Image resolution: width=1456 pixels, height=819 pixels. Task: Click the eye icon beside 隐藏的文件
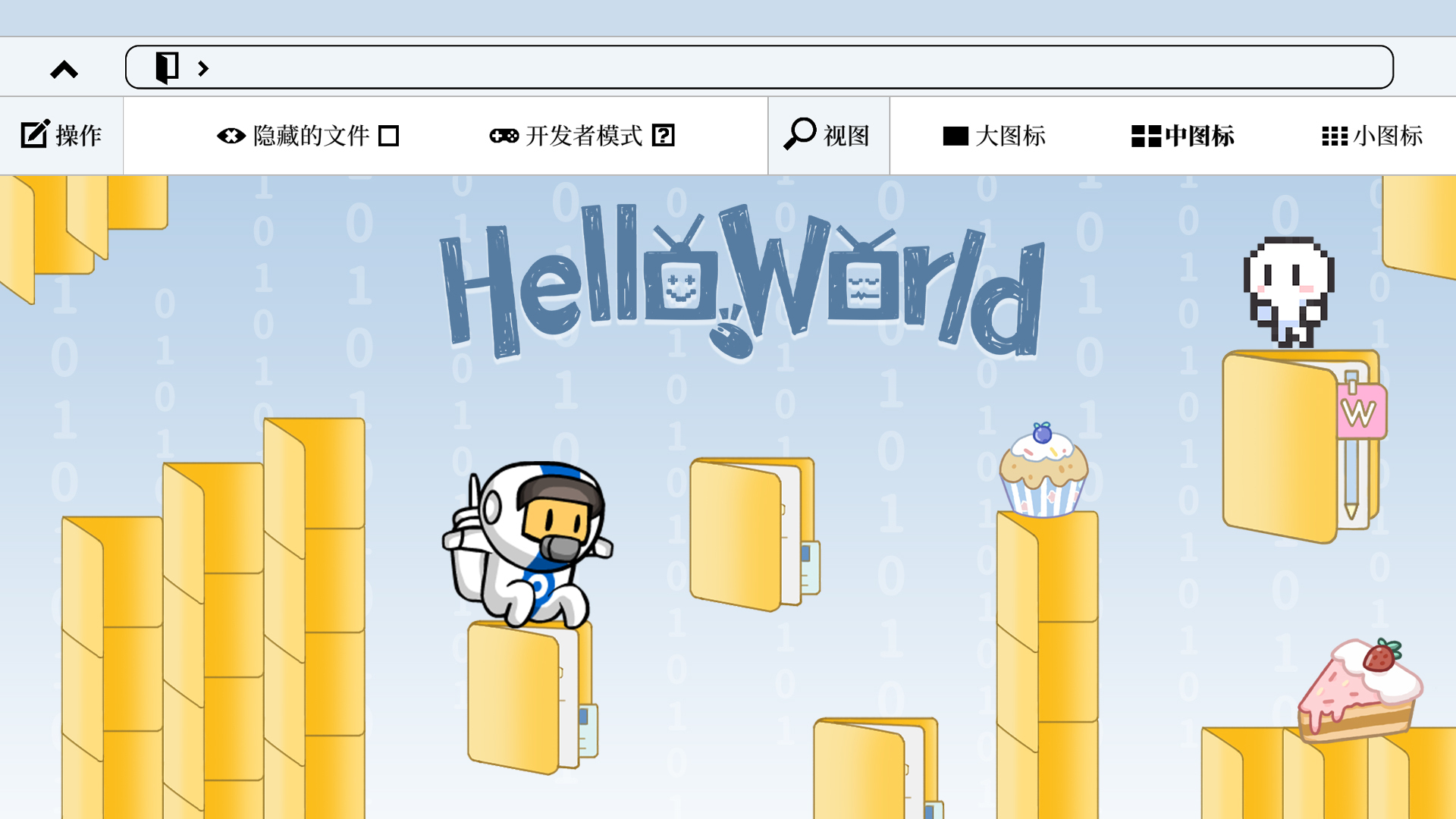tap(231, 136)
